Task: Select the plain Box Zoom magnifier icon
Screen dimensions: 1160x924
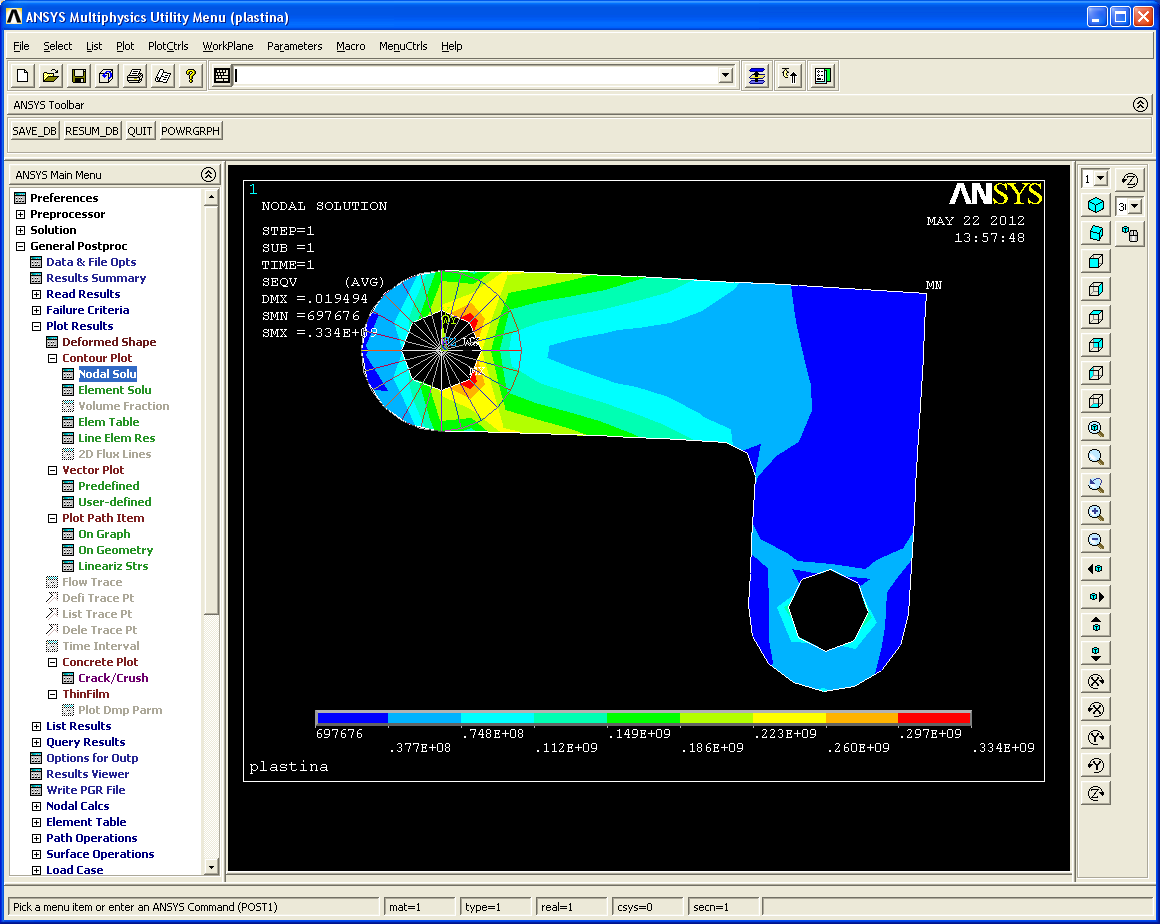Action: pos(1096,456)
